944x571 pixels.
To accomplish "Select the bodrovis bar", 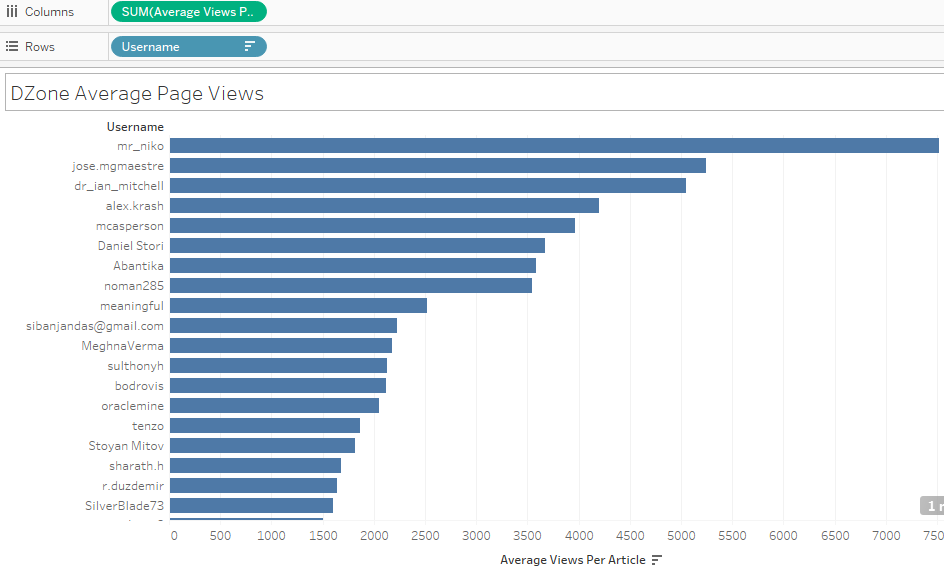I will [278, 385].
